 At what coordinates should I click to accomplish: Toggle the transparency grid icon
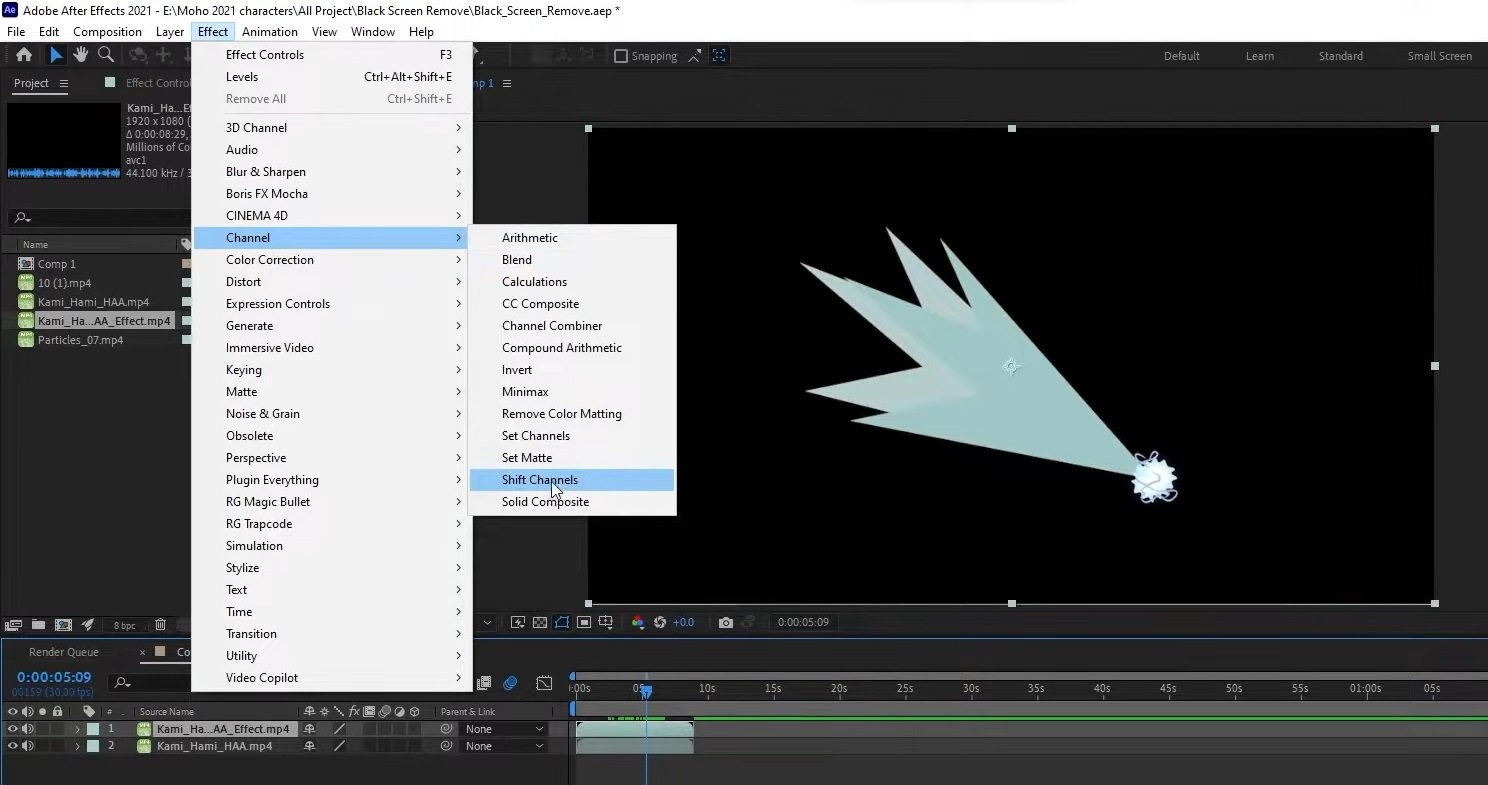(540, 622)
